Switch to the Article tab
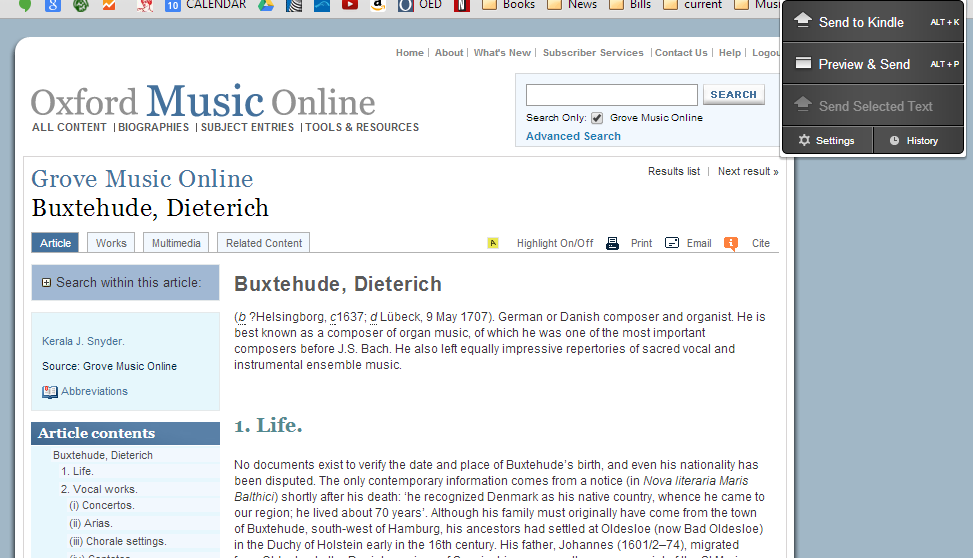The image size is (973, 558). tap(55, 243)
